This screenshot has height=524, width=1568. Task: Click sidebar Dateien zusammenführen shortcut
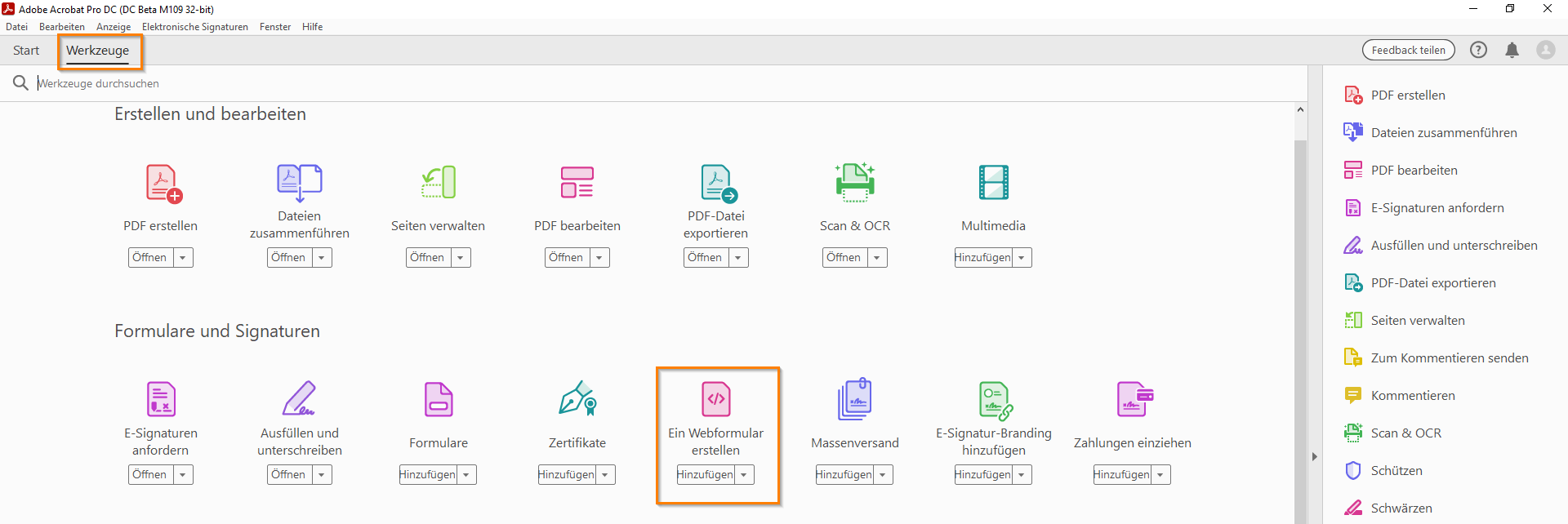tap(1431, 132)
